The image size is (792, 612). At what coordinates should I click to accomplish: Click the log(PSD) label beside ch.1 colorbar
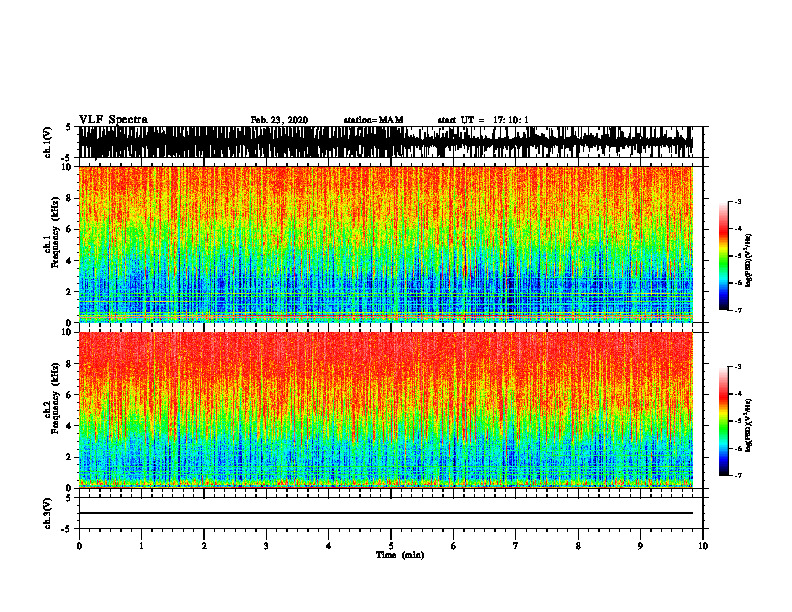749,261
